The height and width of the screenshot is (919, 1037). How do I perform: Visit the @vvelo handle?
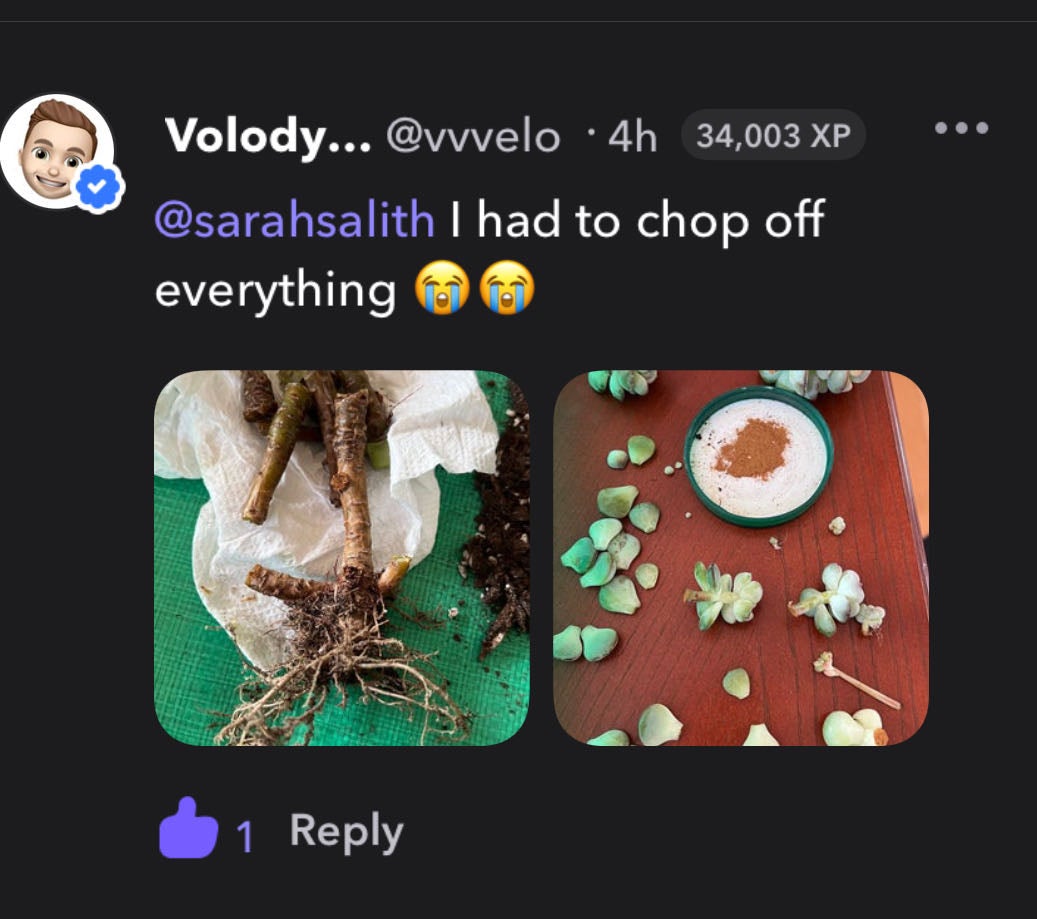pyautogui.click(x=473, y=136)
